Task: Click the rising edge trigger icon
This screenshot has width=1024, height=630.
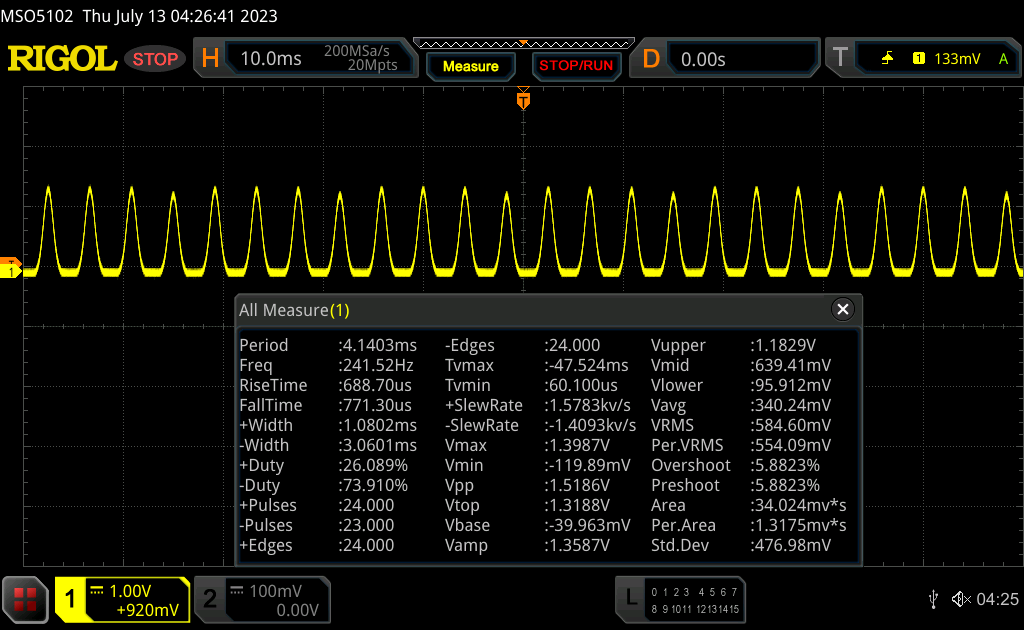Action: point(887,59)
